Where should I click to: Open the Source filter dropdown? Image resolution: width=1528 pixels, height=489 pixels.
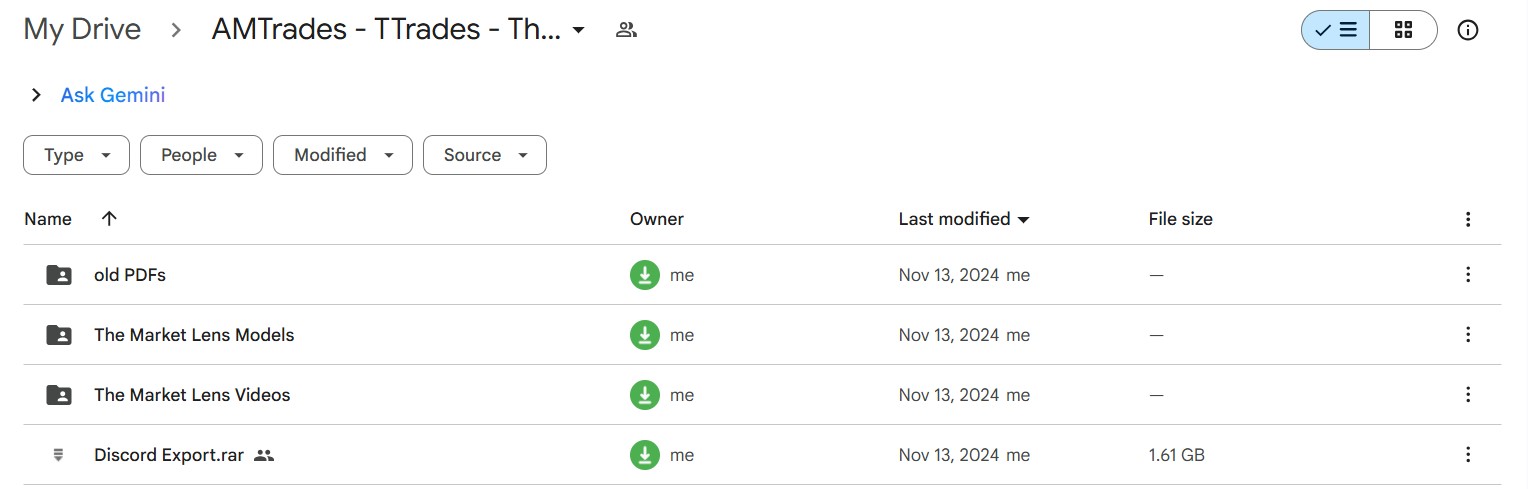(x=484, y=155)
